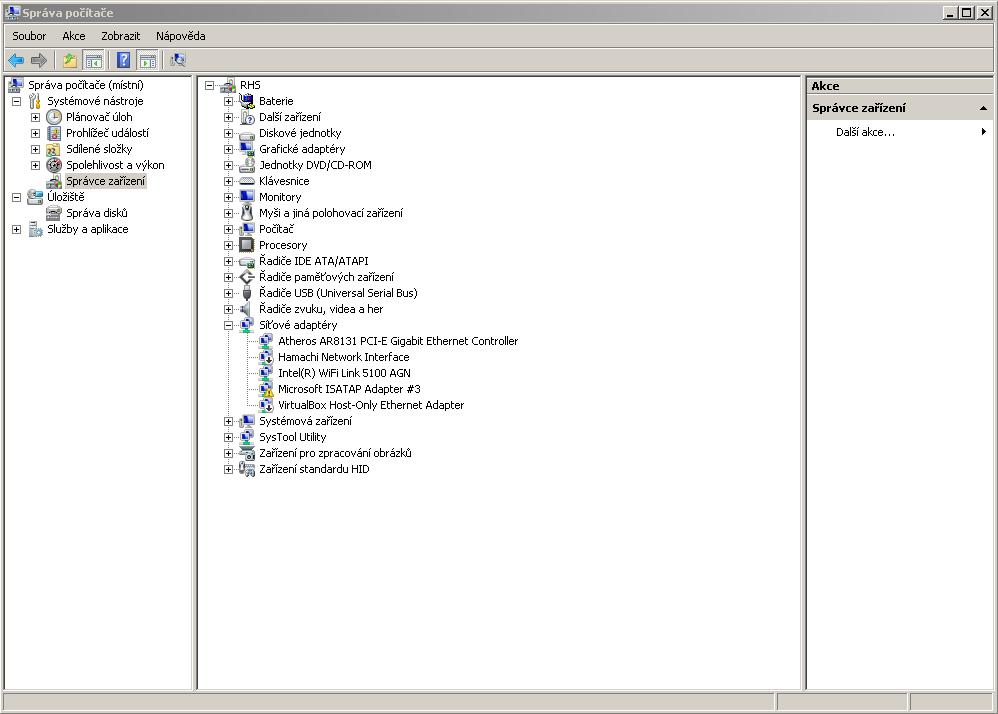
Task: Expand Služby a aplikace in left tree
Action: [16, 229]
